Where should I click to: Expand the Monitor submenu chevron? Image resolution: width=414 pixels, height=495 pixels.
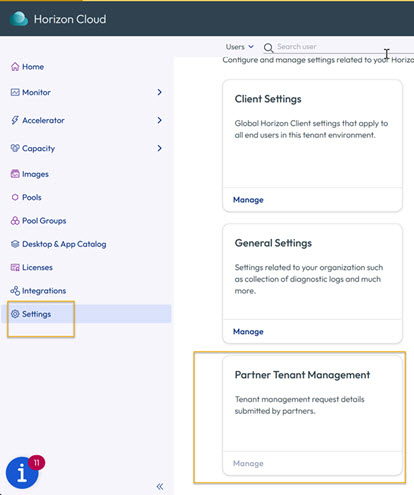(160, 92)
